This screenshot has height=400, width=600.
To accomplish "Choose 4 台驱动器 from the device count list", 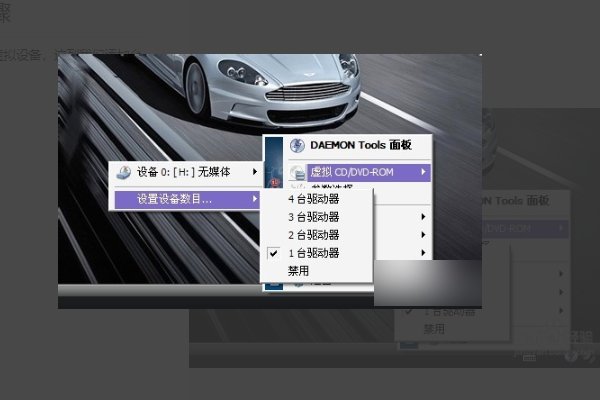I will (316, 199).
